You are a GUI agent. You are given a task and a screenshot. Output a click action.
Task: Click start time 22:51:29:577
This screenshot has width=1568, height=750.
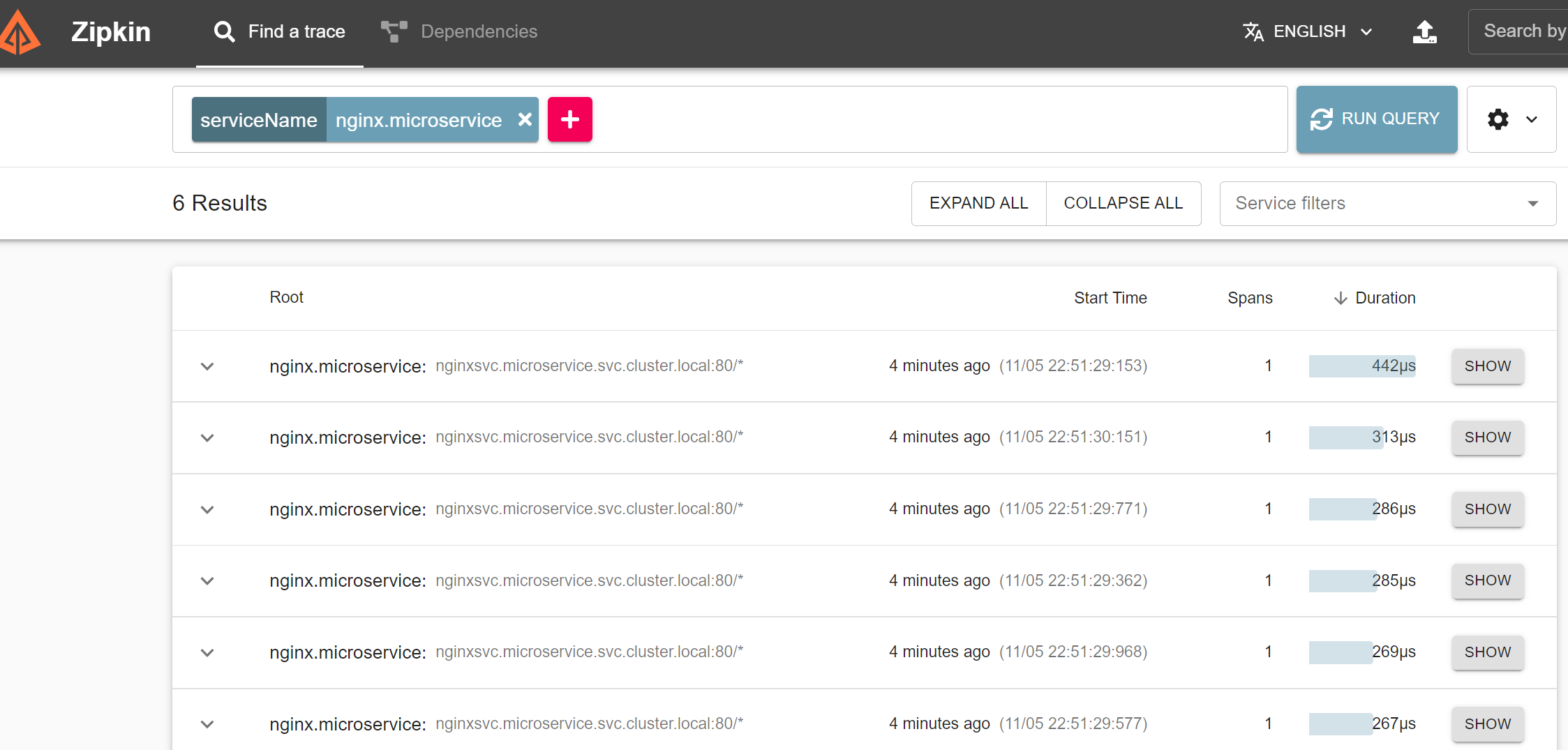[1073, 723]
